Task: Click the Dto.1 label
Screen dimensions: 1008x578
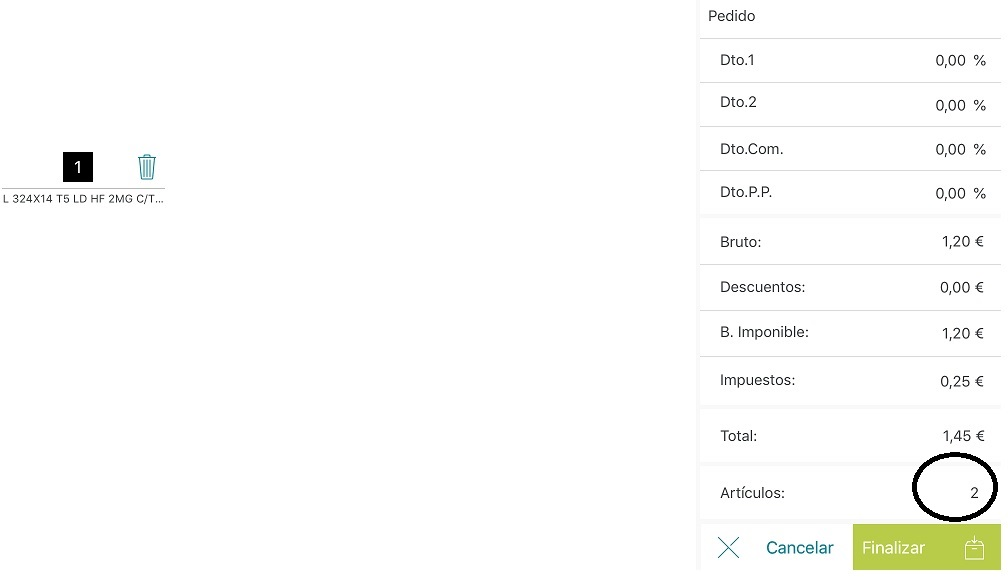Action: [737, 60]
